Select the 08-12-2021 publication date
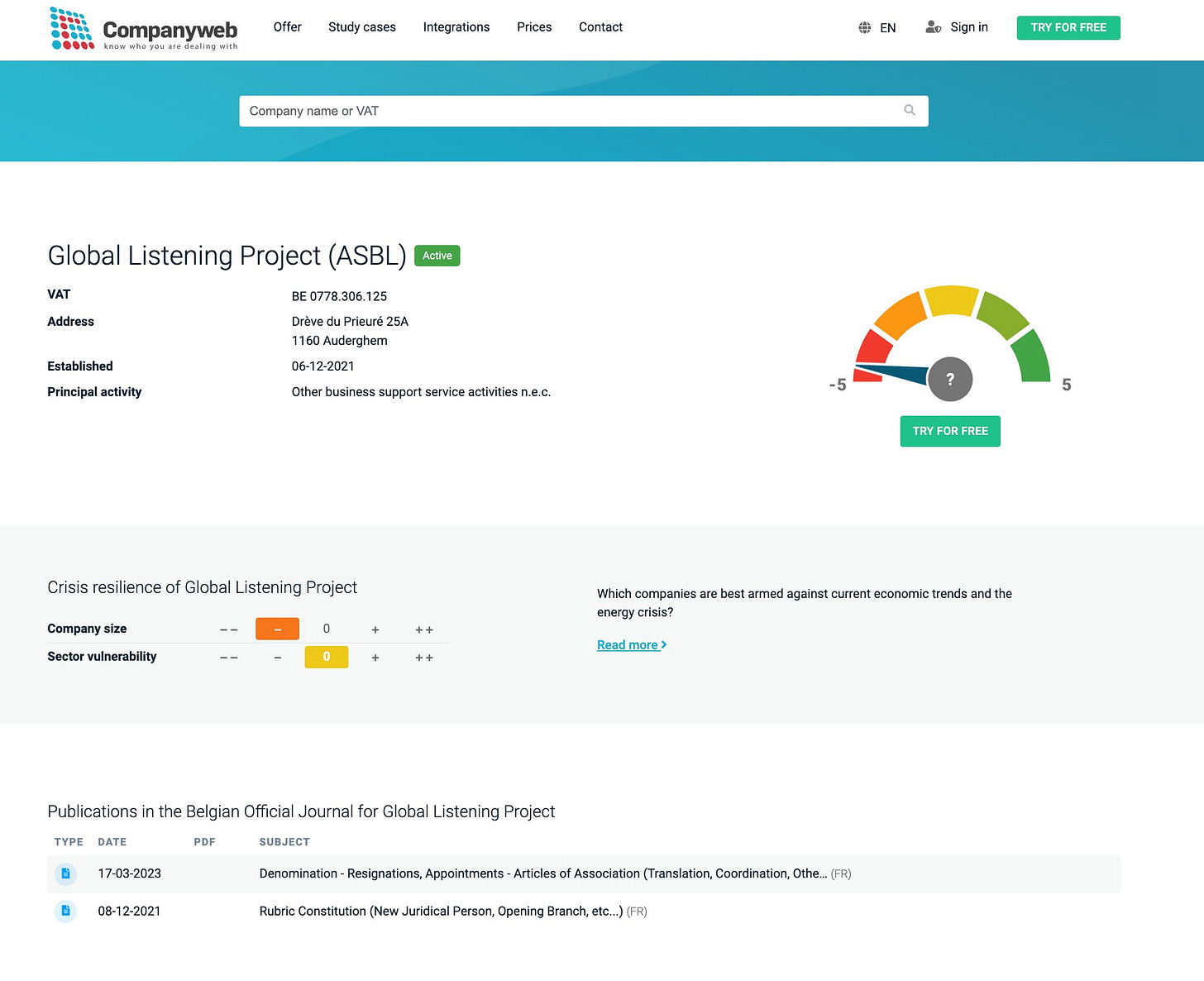Screen dimensions: 1204x981 coord(129,911)
